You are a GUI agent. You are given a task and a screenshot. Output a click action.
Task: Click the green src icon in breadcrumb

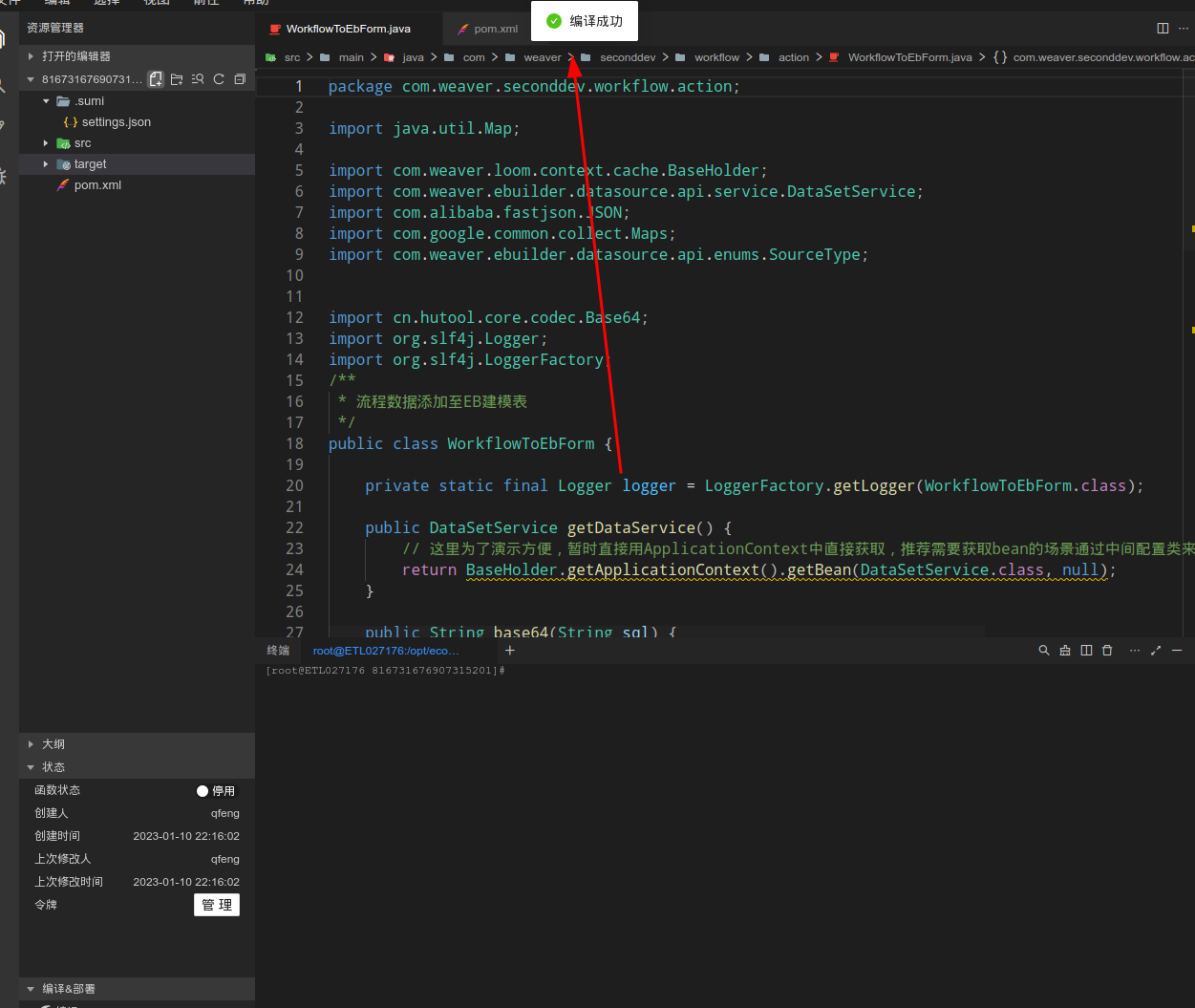[x=271, y=57]
